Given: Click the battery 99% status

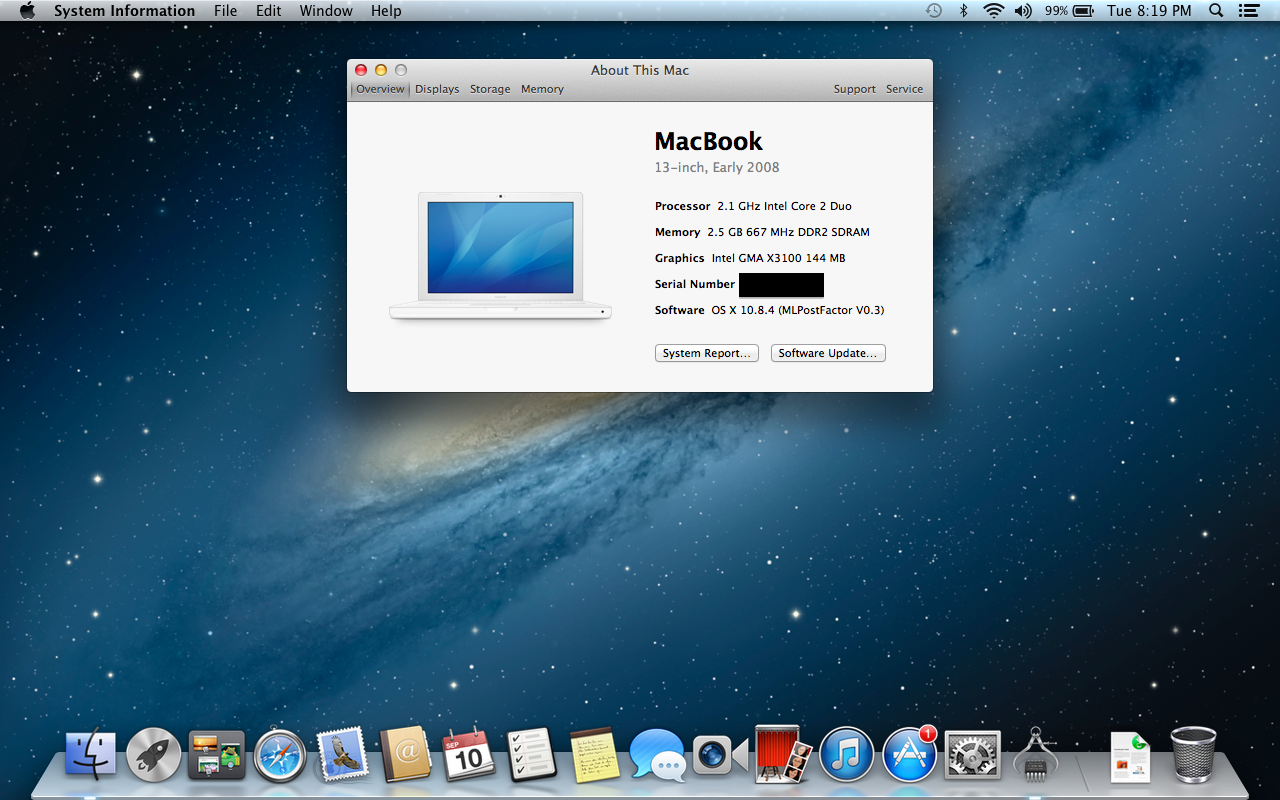Looking at the screenshot, I should pos(1069,11).
